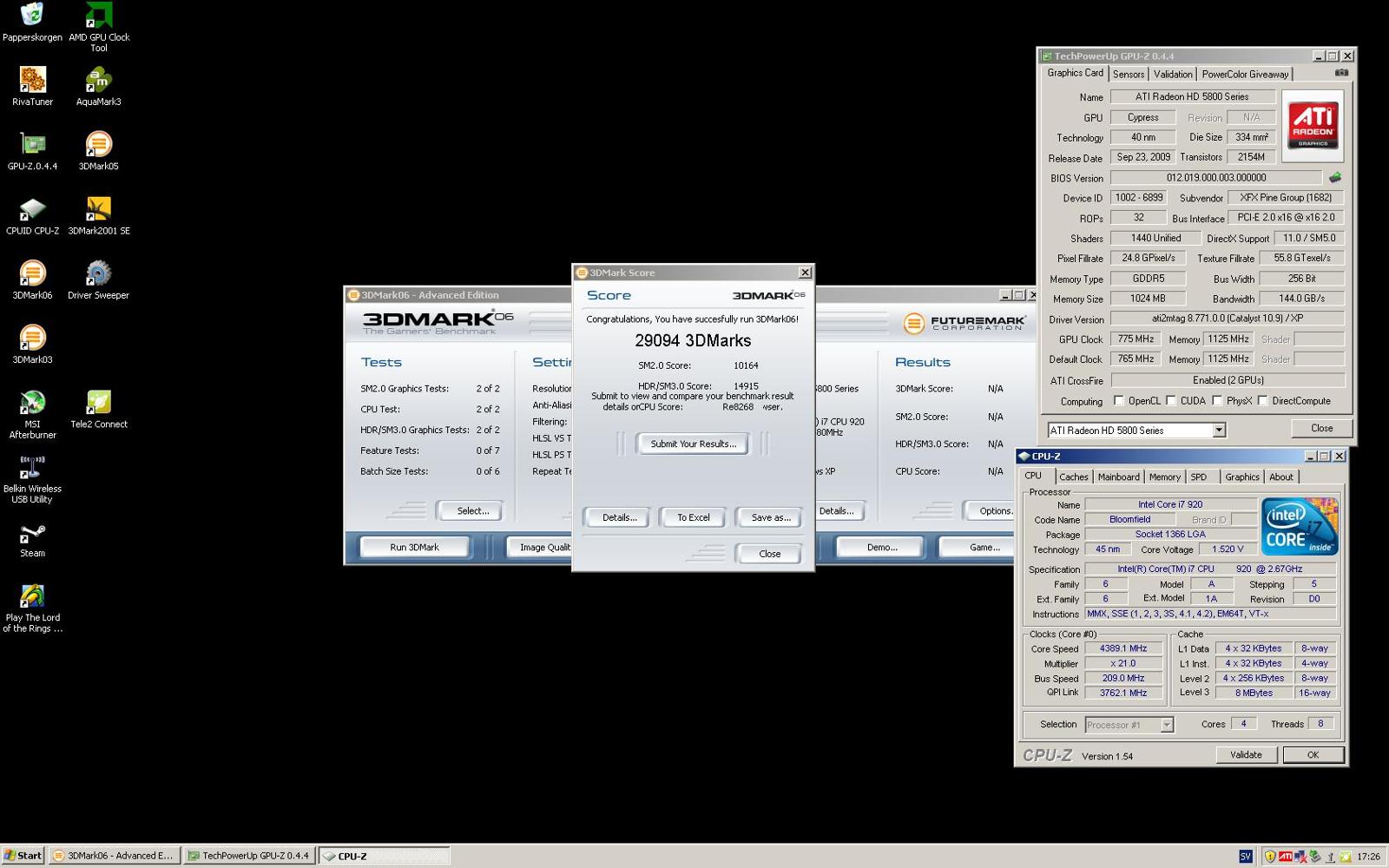Click Save as button in score dialog

(770, 517)
